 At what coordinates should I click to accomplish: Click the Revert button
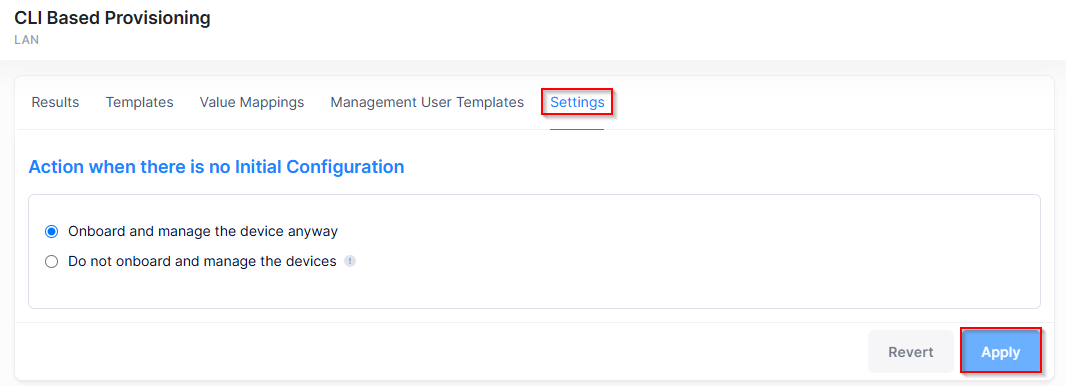(910, 351)
